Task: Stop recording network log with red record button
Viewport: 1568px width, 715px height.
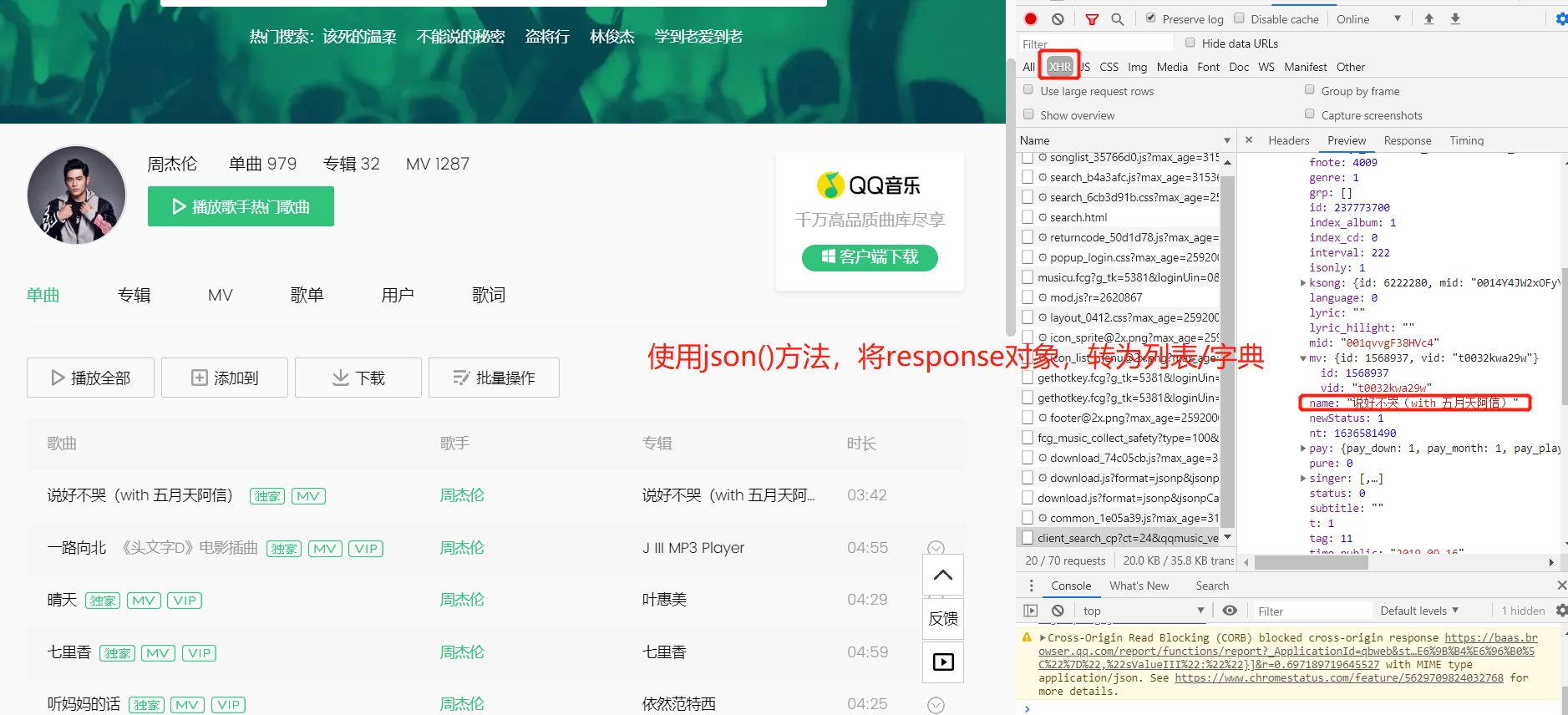Action: [1030, 19]
